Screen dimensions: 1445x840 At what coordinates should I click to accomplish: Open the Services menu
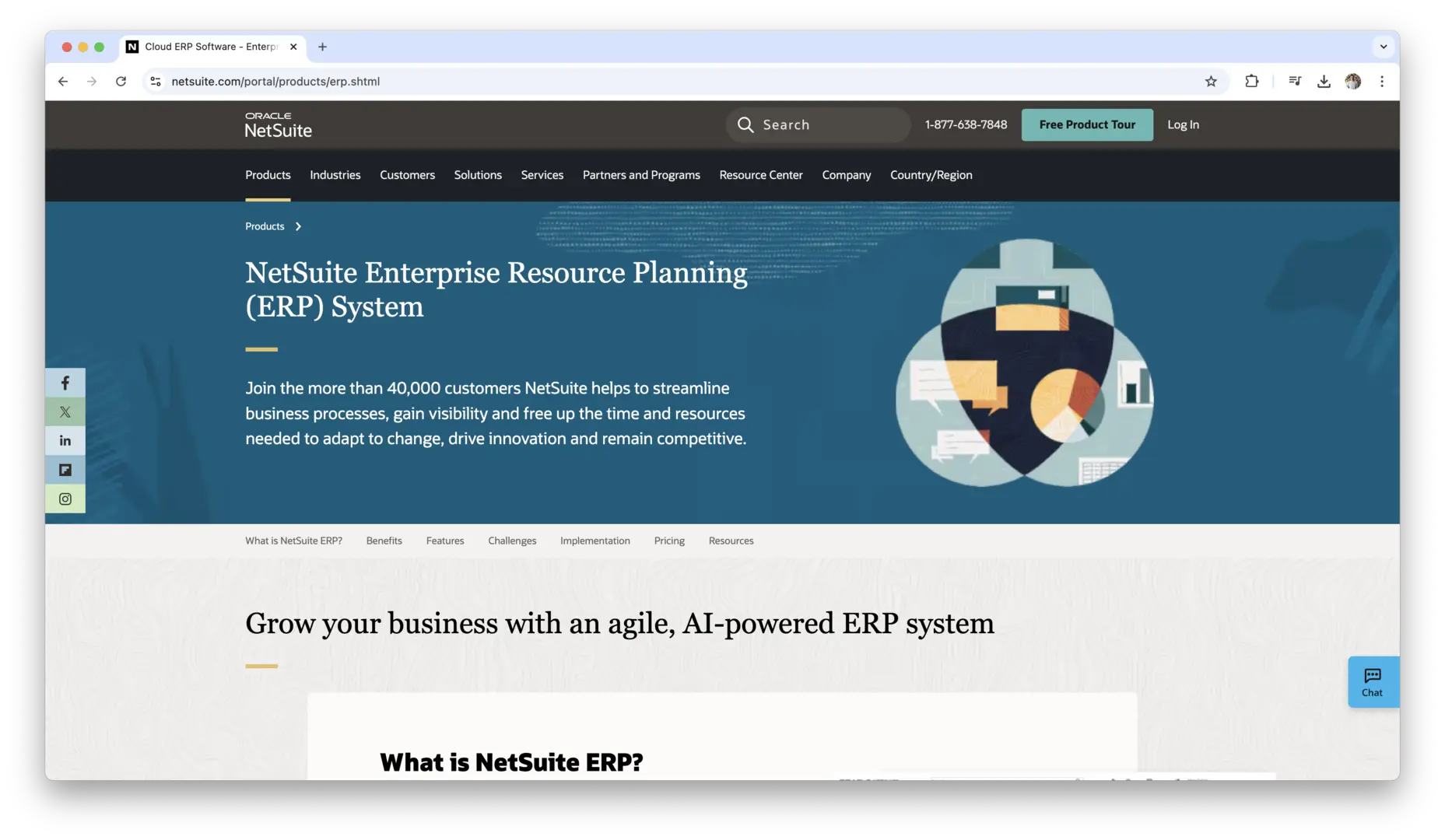[x=542, y=175]
